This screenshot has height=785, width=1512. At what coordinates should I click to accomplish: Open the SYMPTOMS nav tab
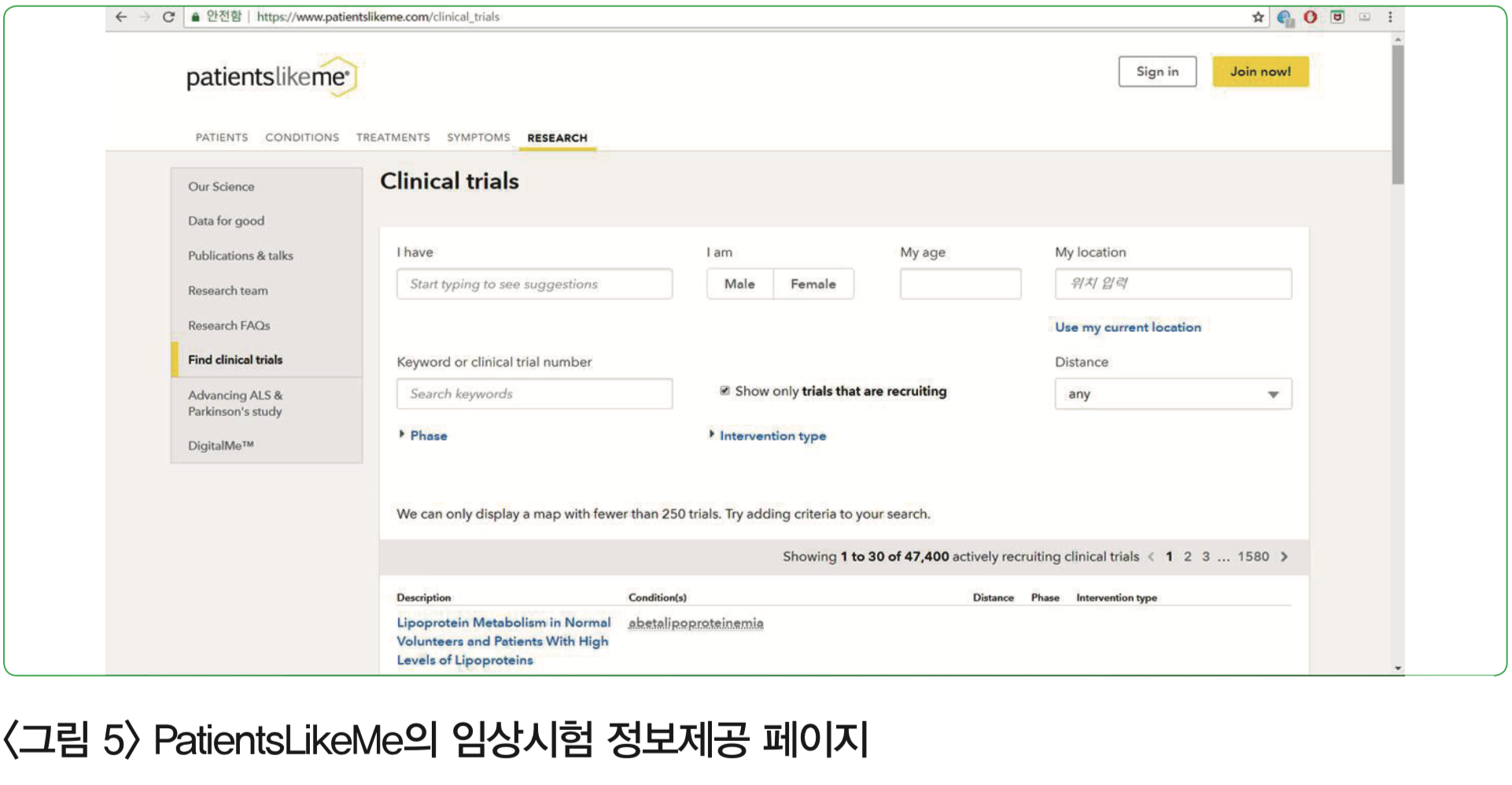[x=478, y=138]
